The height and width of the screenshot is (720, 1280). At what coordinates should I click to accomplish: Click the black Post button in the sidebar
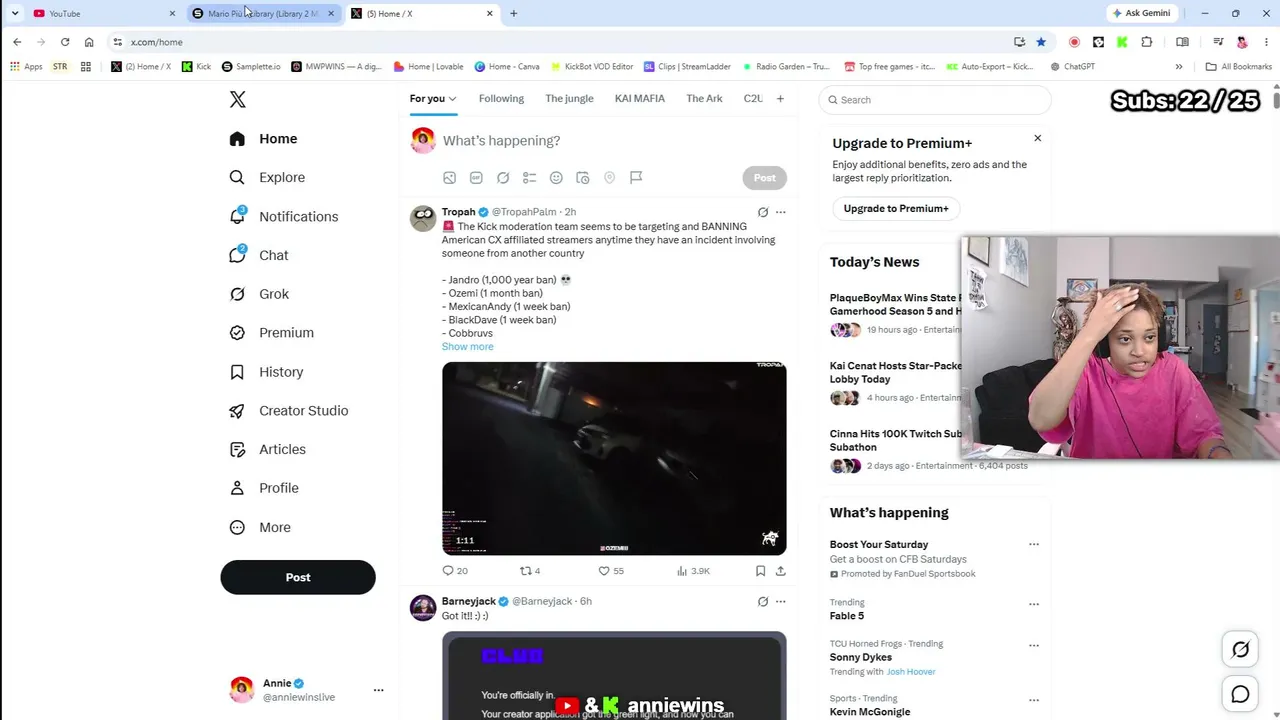pyautogui.click(x=298, y=577)
